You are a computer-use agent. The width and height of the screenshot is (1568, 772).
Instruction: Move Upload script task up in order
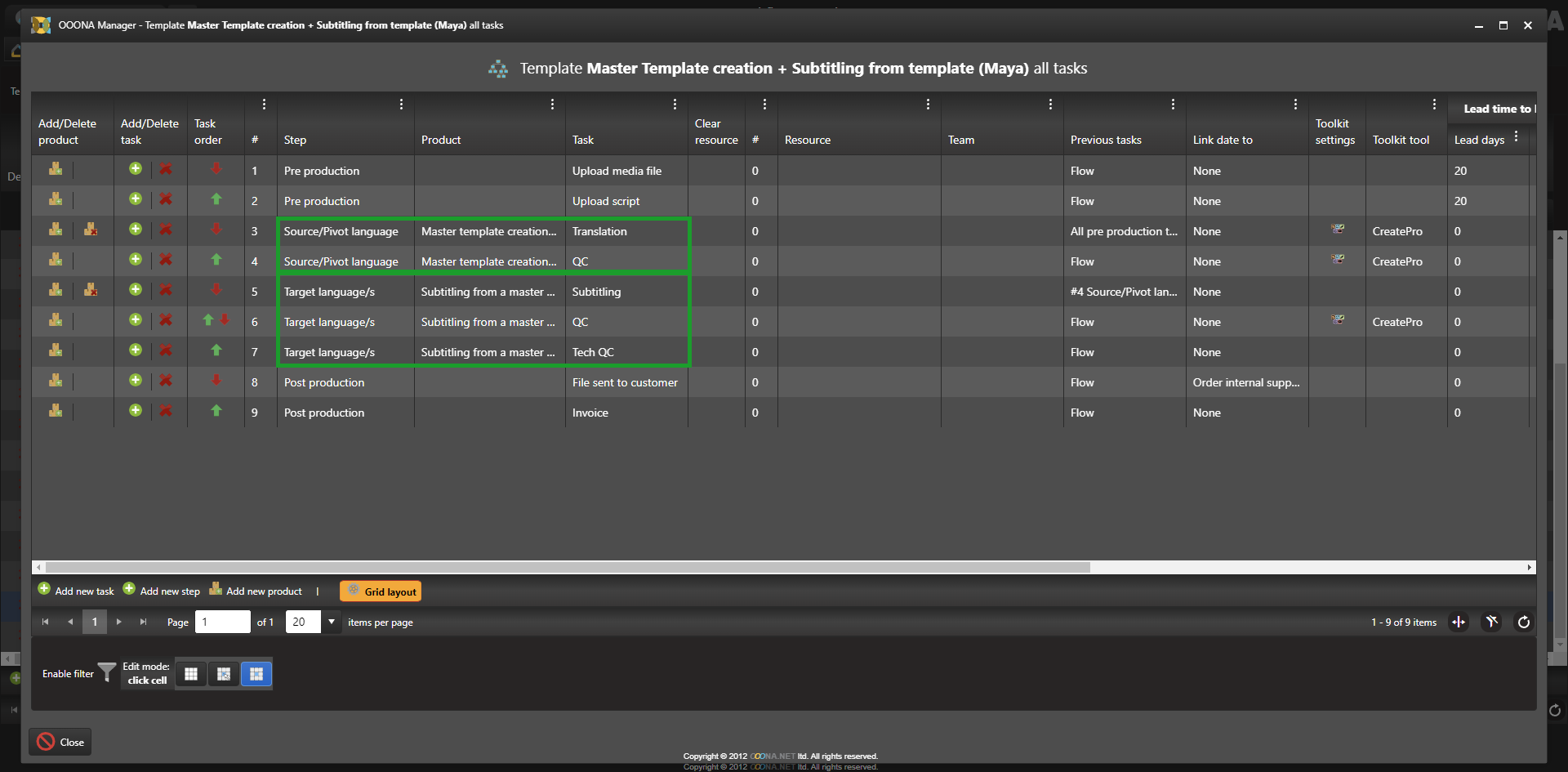click(x=216, y=199)
